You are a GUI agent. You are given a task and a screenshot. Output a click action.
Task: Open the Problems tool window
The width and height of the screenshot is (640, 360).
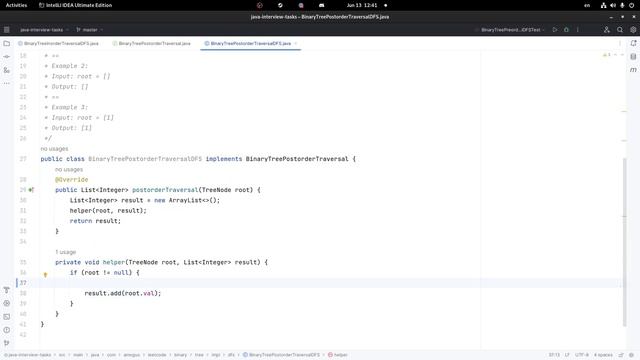coord(7,330)
